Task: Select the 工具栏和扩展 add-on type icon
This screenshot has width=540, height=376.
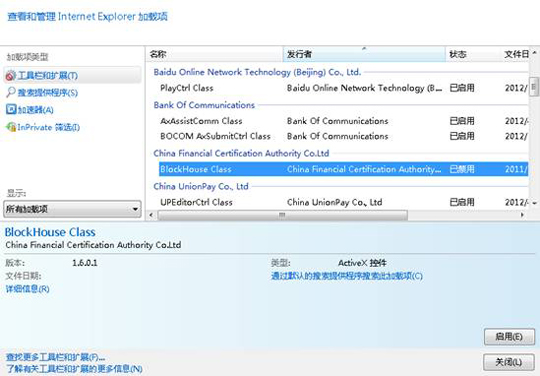Action: pos(10,75)
